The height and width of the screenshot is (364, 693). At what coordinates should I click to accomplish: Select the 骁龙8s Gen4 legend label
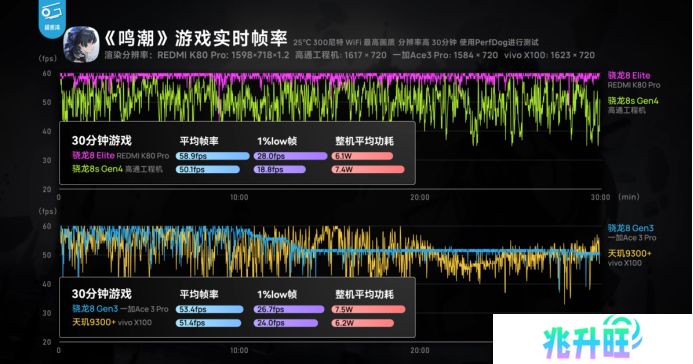[x=633, y=100]
